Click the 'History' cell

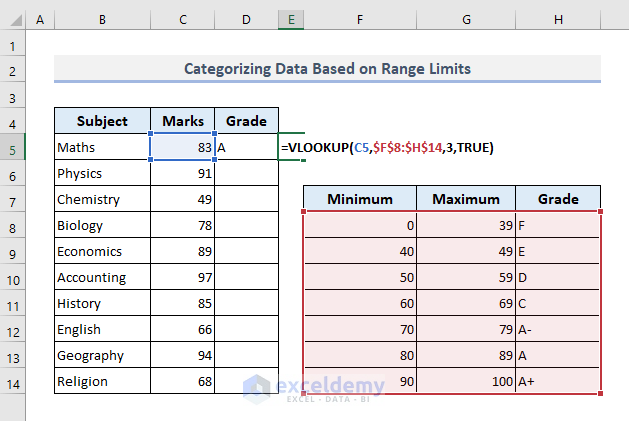pyautogui.click(x=102, y=303)
